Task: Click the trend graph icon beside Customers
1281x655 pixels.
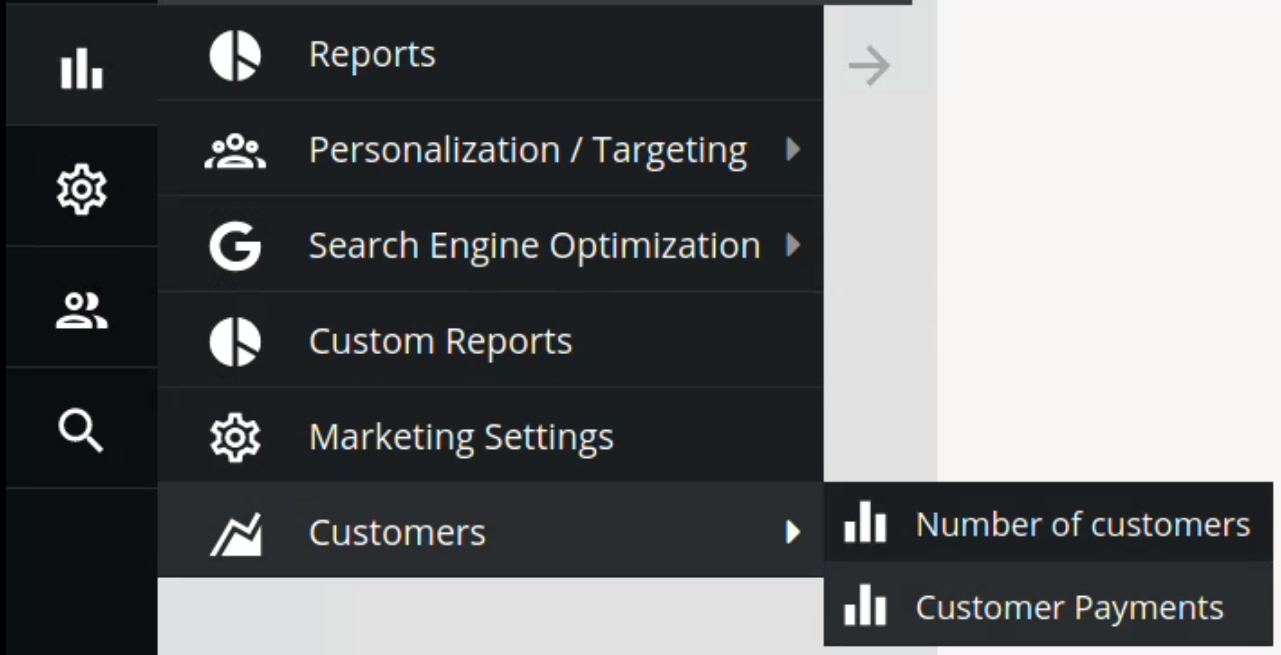Action: [x=235, y=532]
